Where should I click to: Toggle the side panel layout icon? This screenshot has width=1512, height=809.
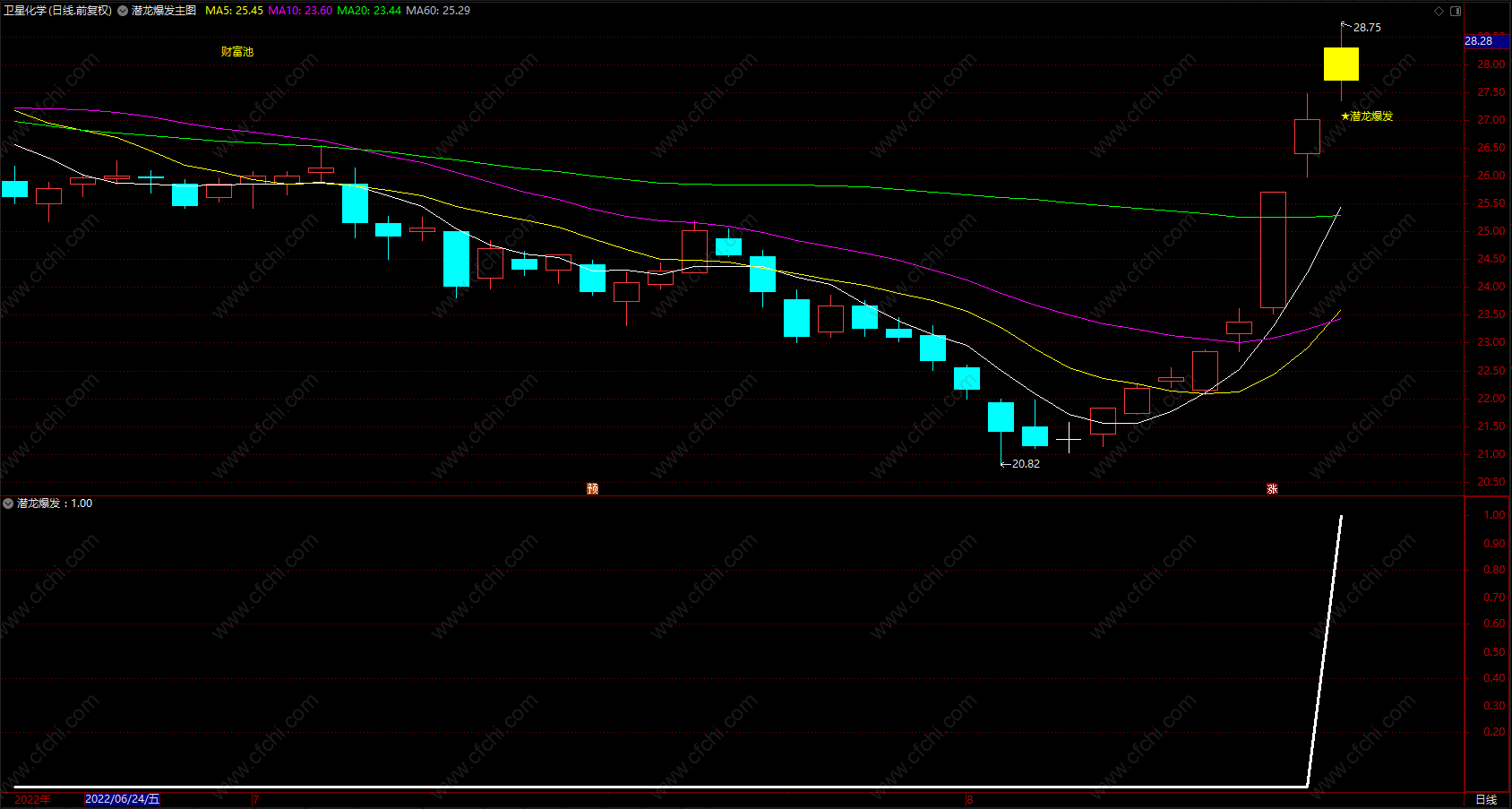(x=1456, y=11)
